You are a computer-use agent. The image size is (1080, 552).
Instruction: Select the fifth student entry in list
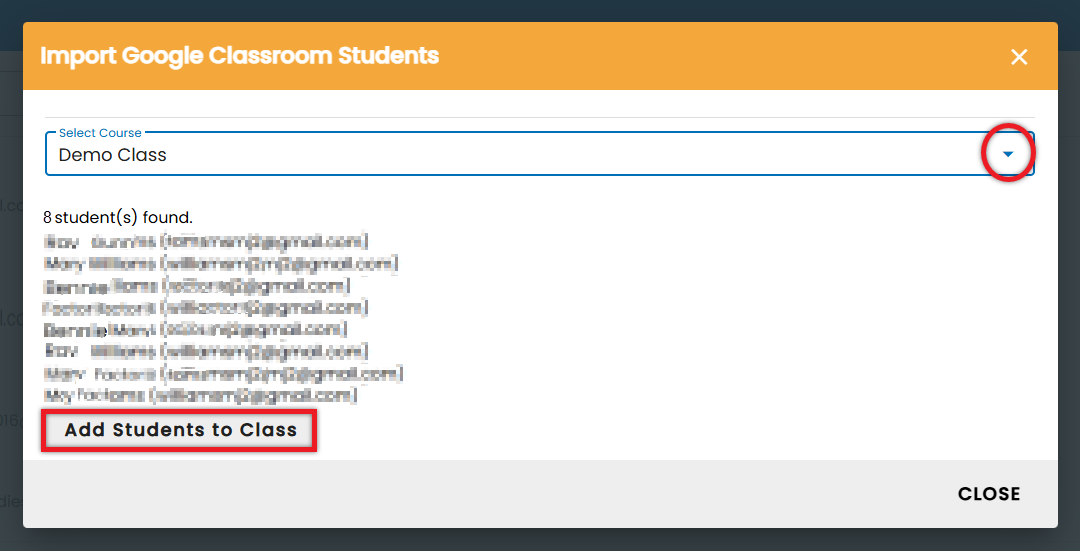[x=195, y=329]
